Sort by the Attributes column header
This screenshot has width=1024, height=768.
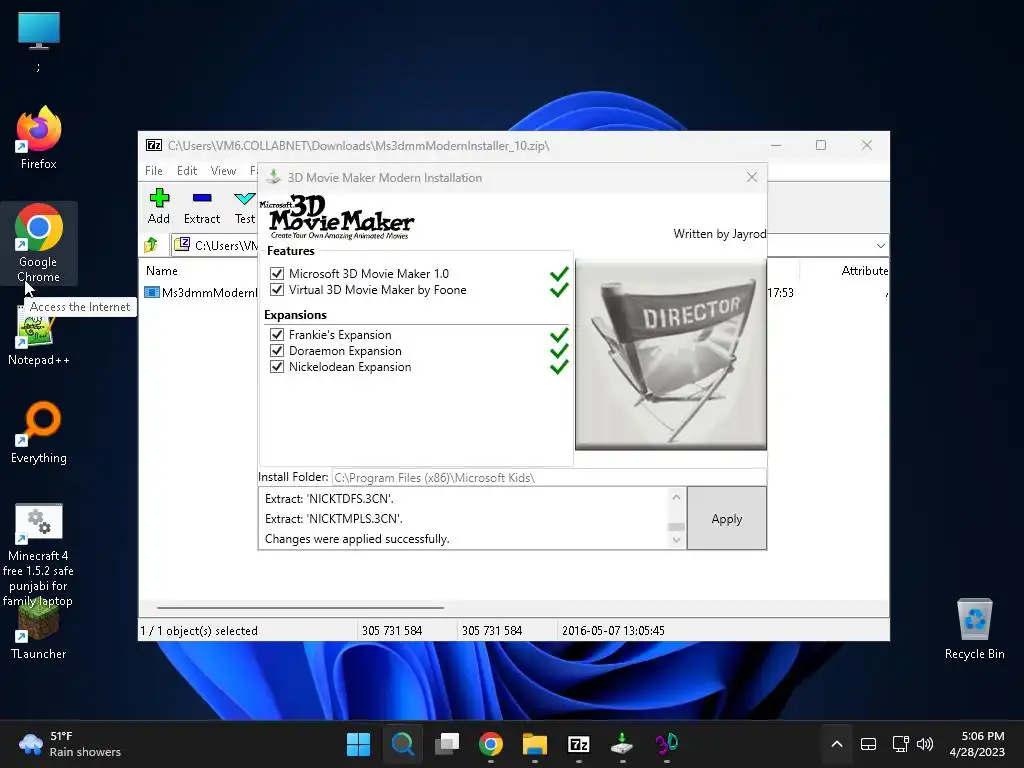[x=865, y=270]
